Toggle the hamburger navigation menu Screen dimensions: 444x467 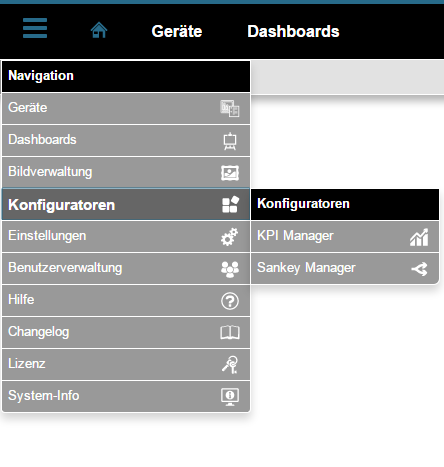(x=35, y=28)
